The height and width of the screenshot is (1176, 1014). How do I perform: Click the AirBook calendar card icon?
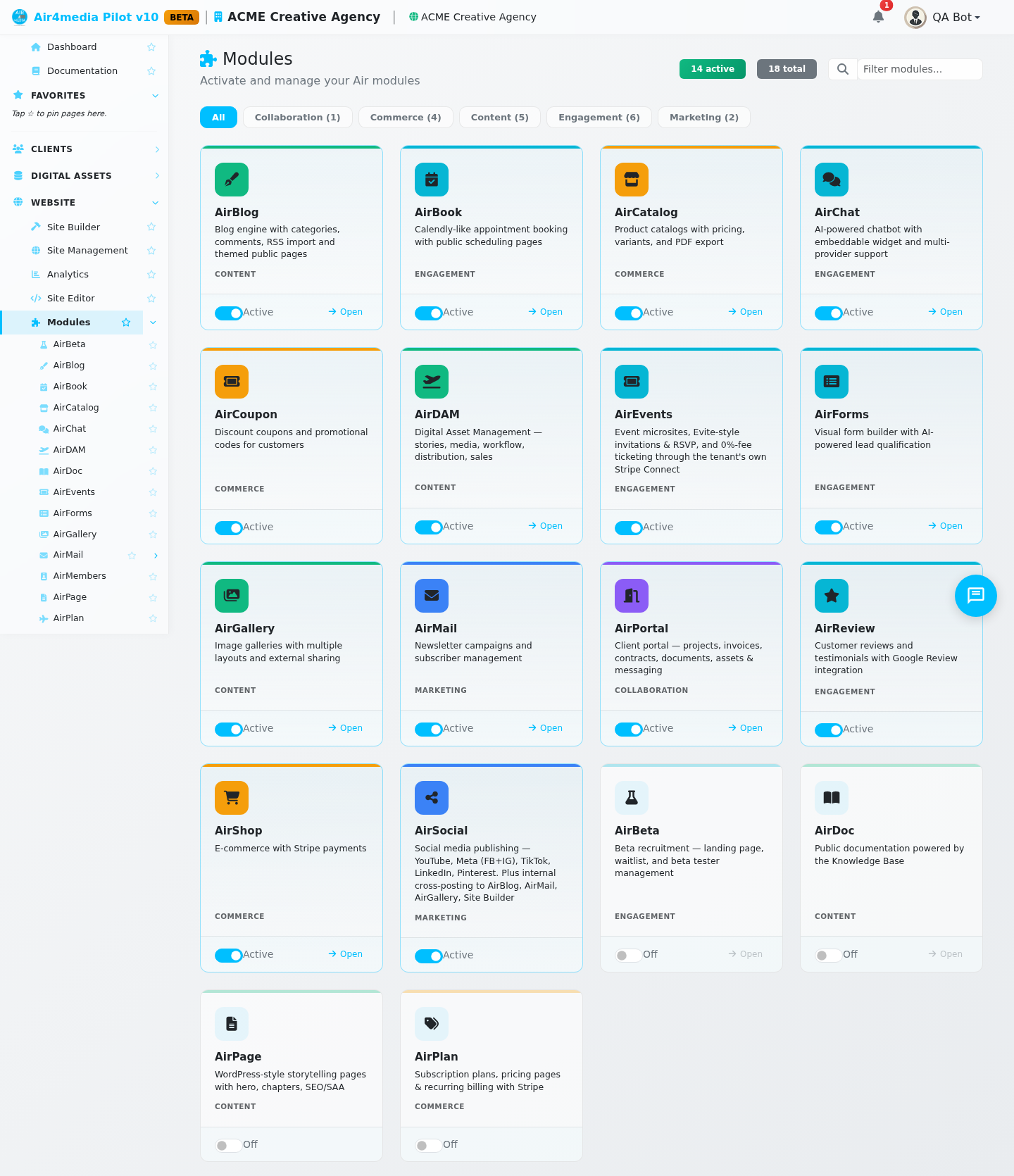[432, 180]
